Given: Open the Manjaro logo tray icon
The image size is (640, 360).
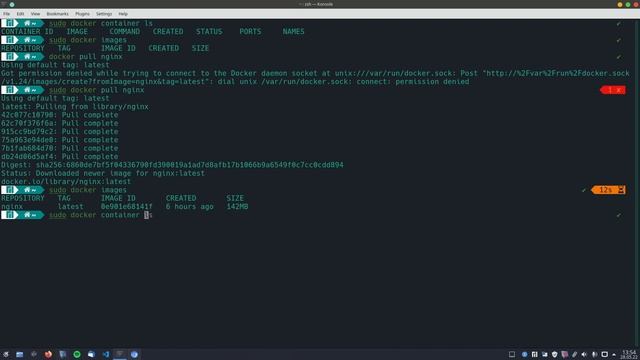Looking at the screenshot, I should (534, 354).
